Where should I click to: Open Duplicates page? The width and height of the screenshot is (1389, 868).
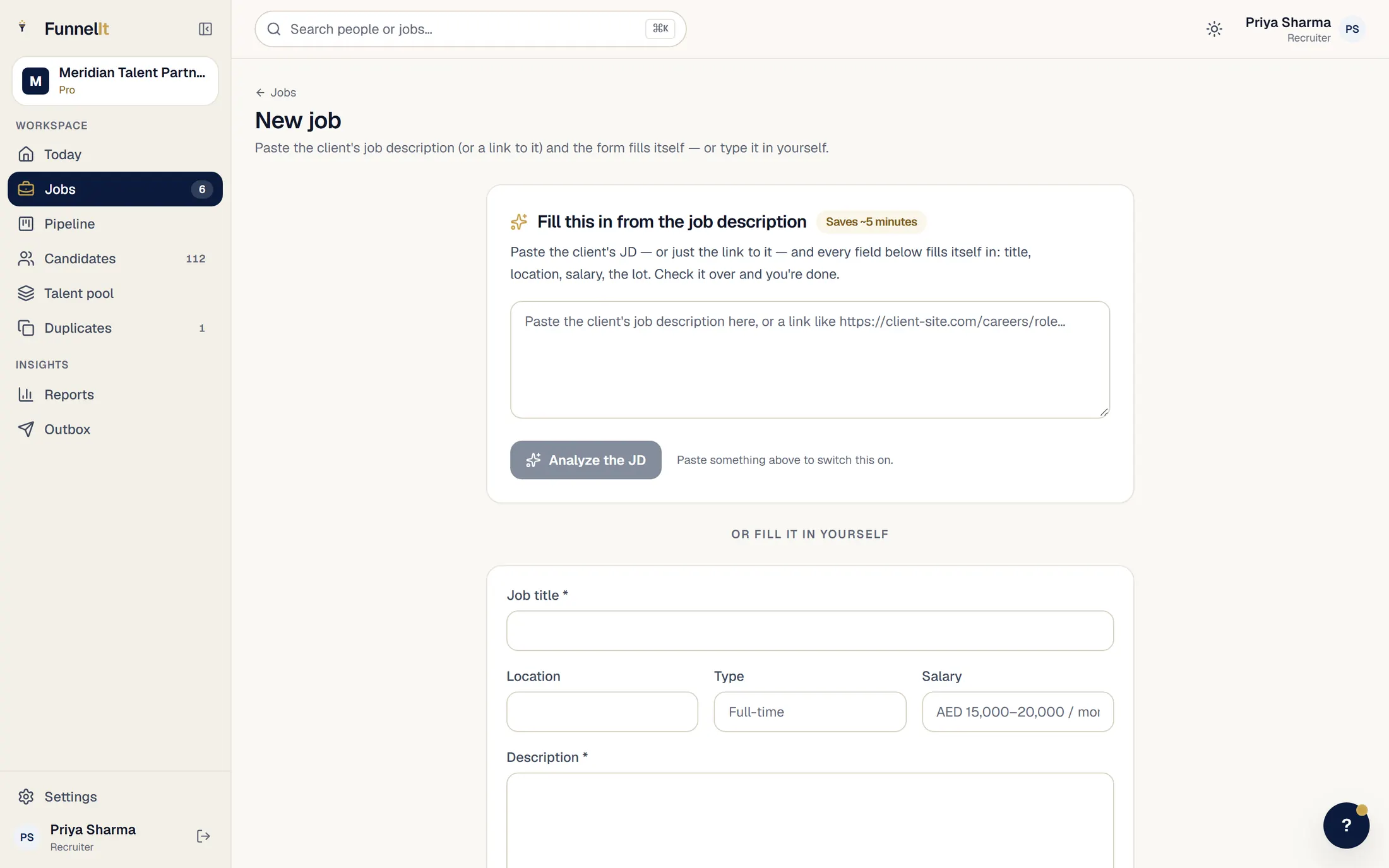(115, 328)
